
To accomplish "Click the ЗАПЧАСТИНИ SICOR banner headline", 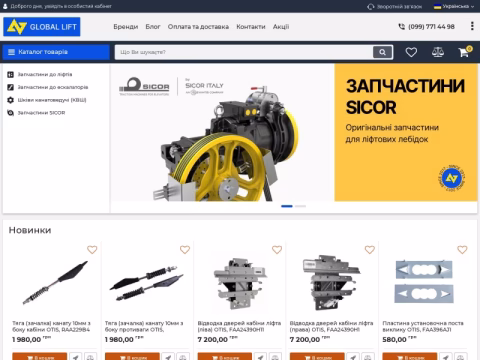I will click(x=405, y=97).
